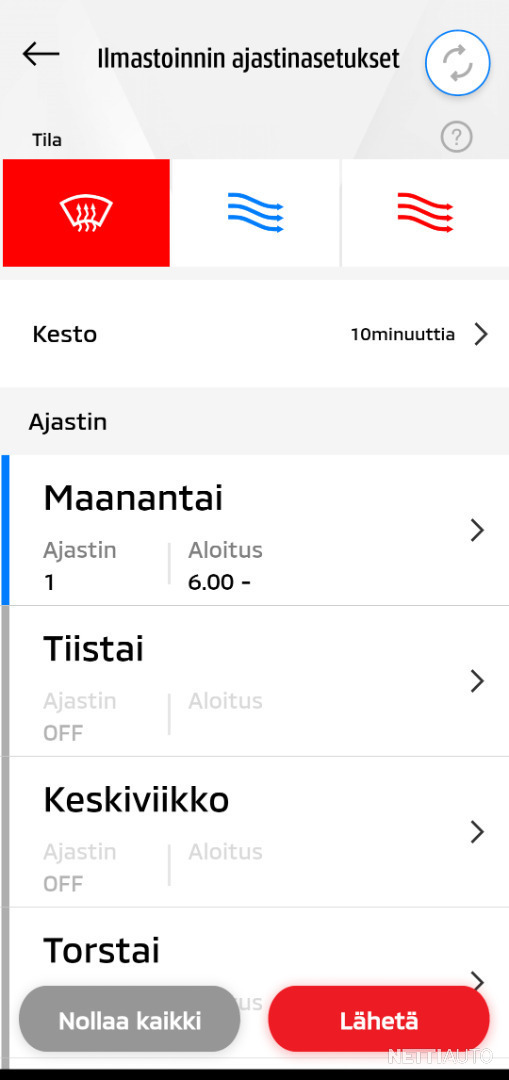This screenshot has width=509, height=1080.
Task: Go back with the left arrow
Action: coord(41,54)
